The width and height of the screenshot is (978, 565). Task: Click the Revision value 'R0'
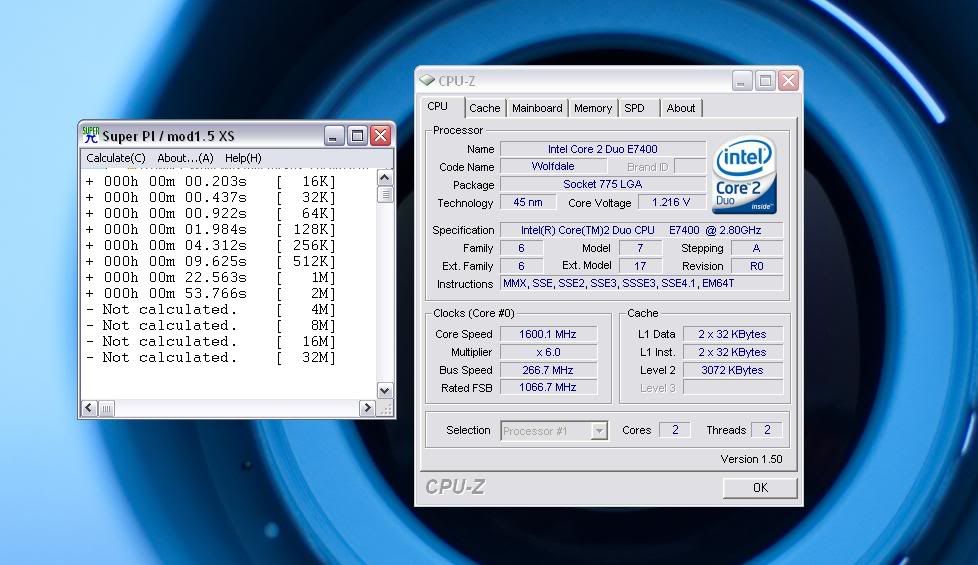pyautogui.click(x=757, y=266)
